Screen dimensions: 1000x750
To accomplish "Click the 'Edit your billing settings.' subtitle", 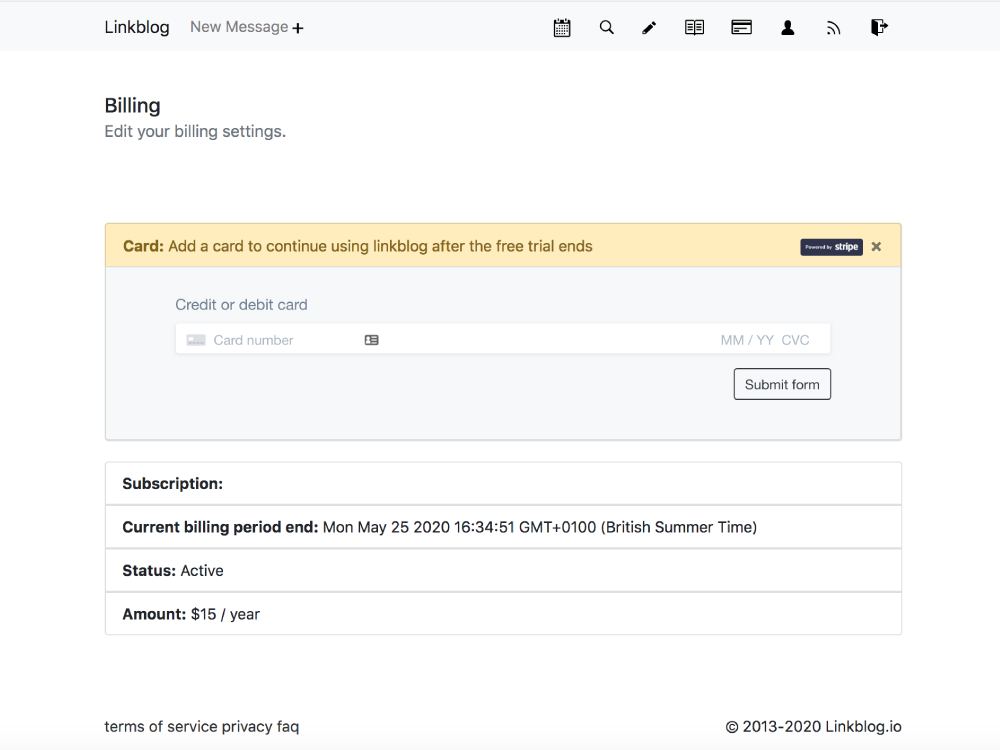I will pyautogui.click(x=195, y=131).
